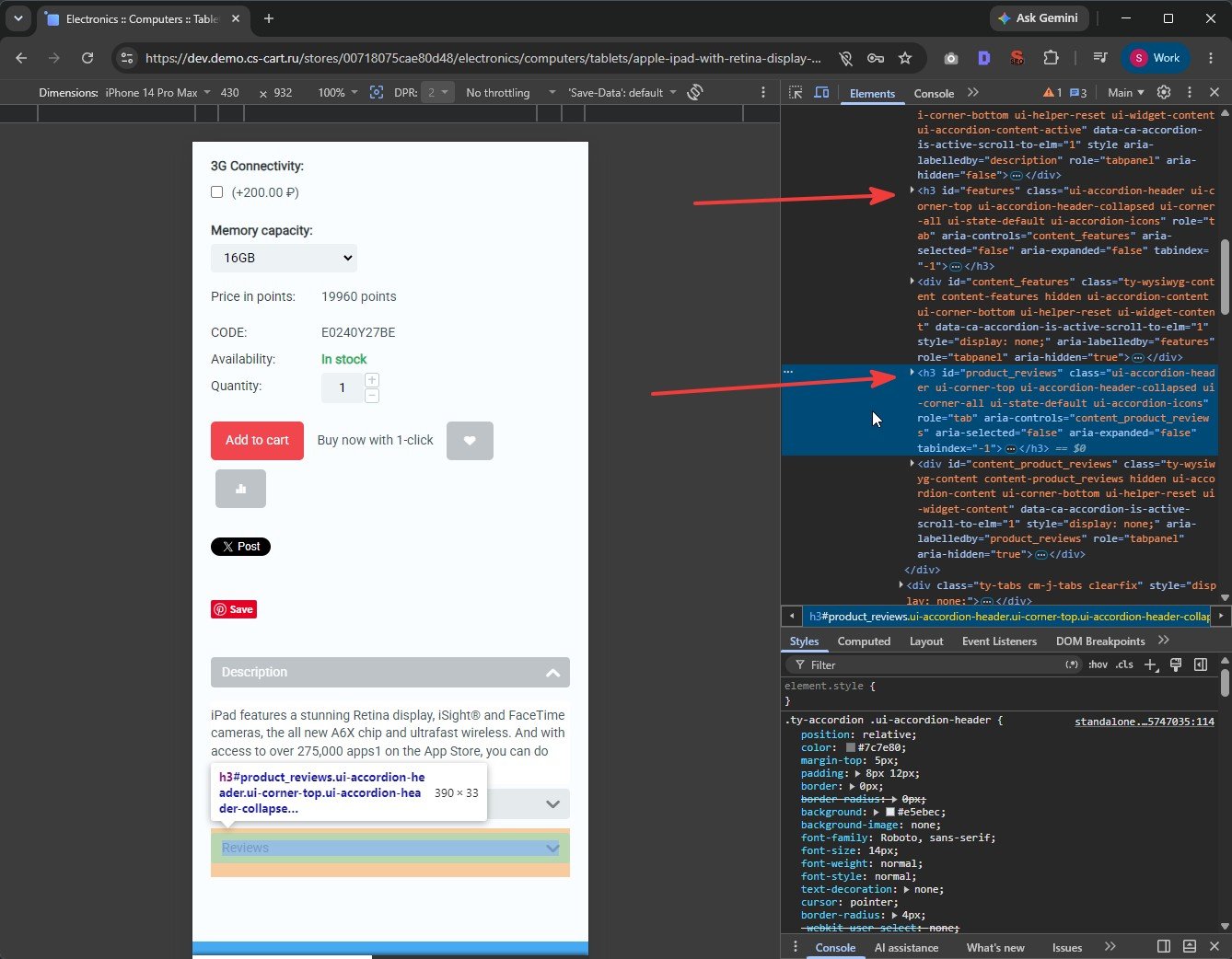Click the Pinterest Save button

pyautogui.click(x=234, y=609)
